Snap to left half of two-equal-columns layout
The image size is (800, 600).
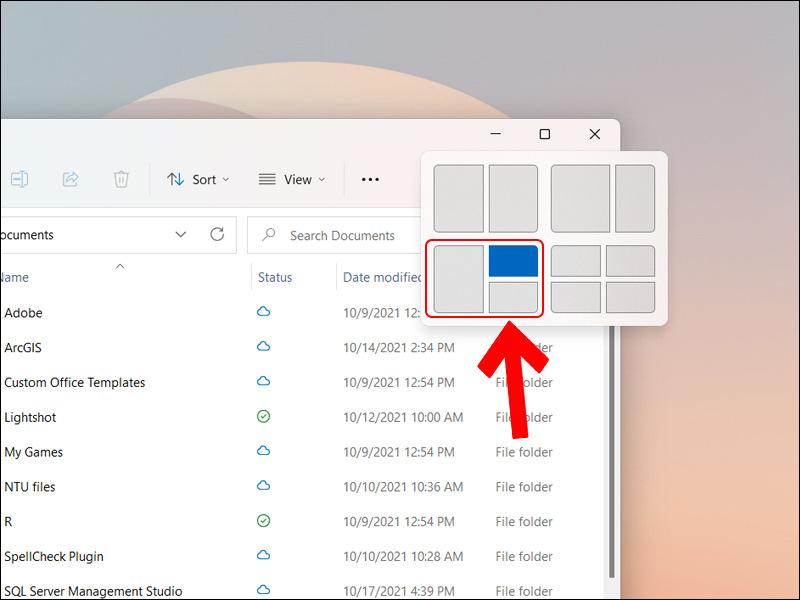click(x=459, y=198)
